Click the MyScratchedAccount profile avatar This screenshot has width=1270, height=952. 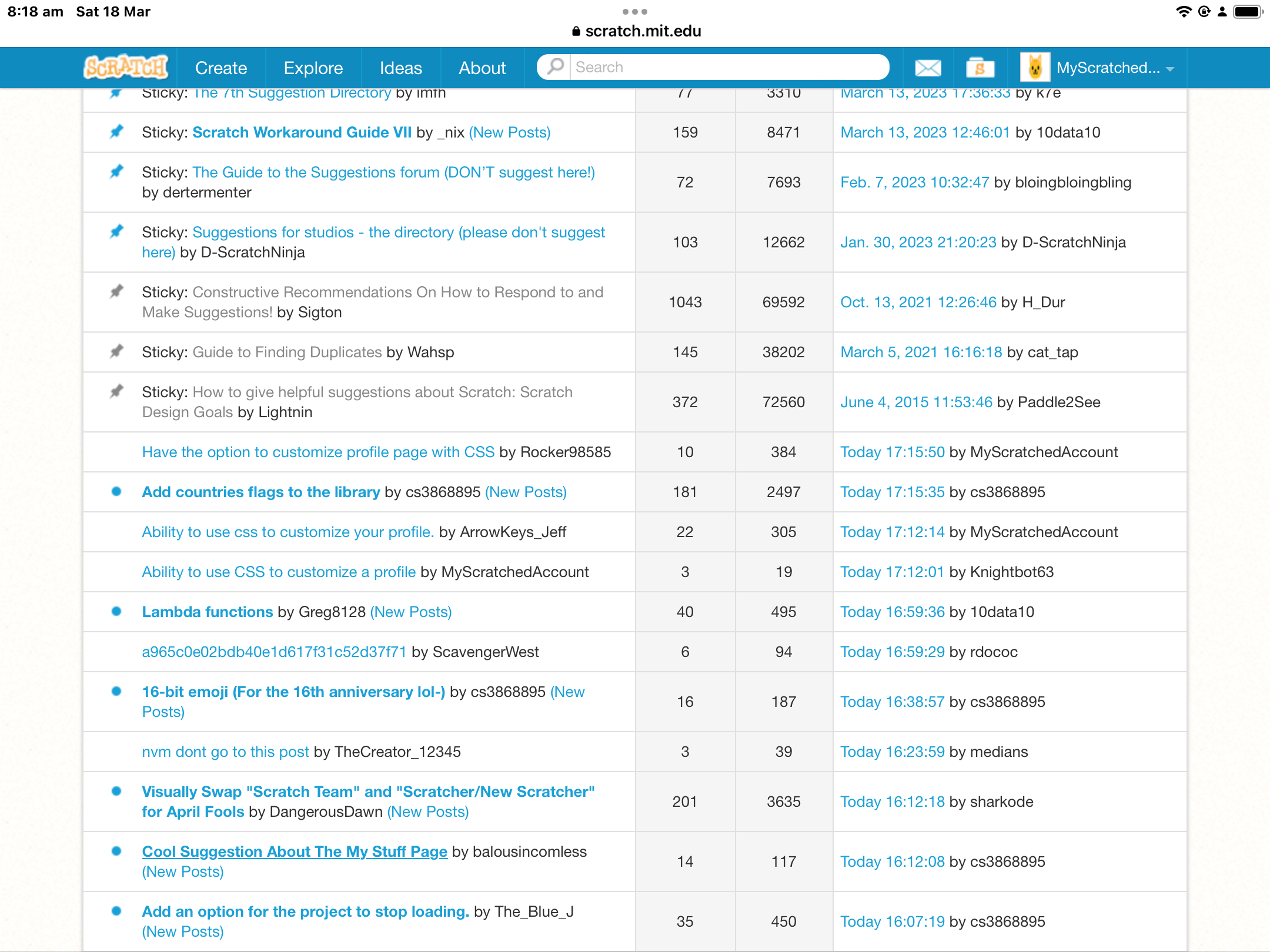pyautogui.click(x=1035, y=68)
